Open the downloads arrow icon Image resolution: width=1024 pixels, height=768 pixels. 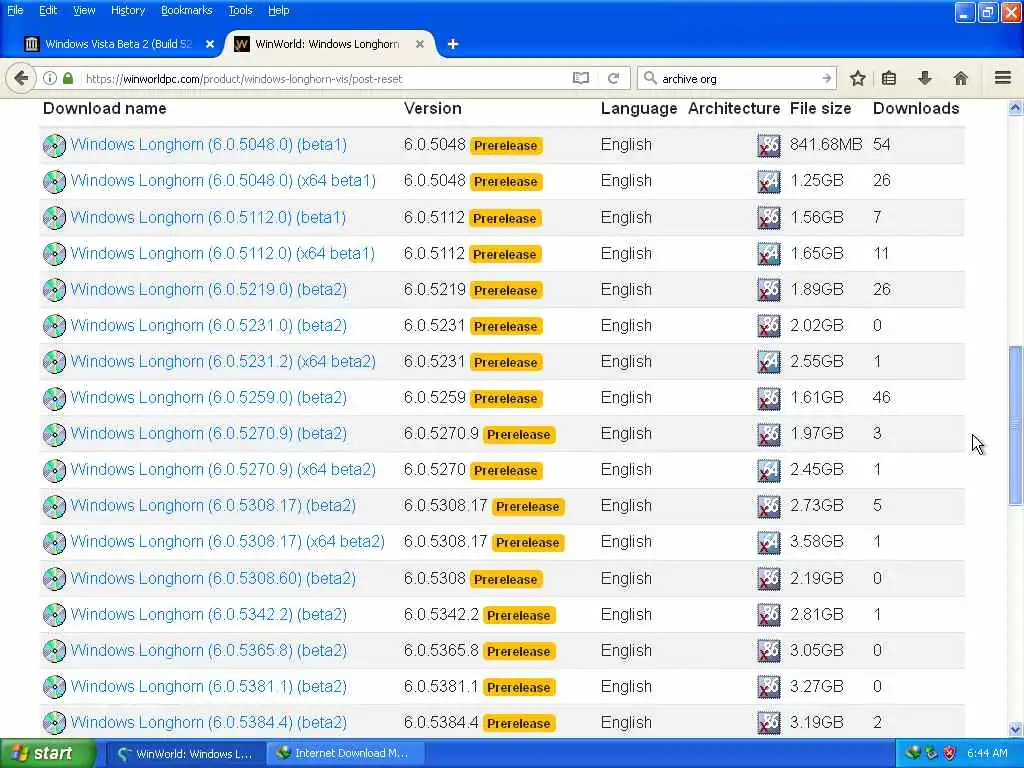(x=925, y=78)
